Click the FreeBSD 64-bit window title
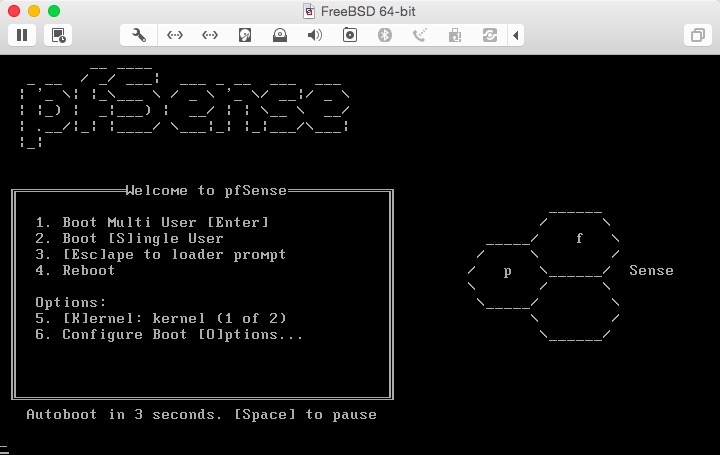The width and height of the screenshot is (720, 455). pos(368,11)
